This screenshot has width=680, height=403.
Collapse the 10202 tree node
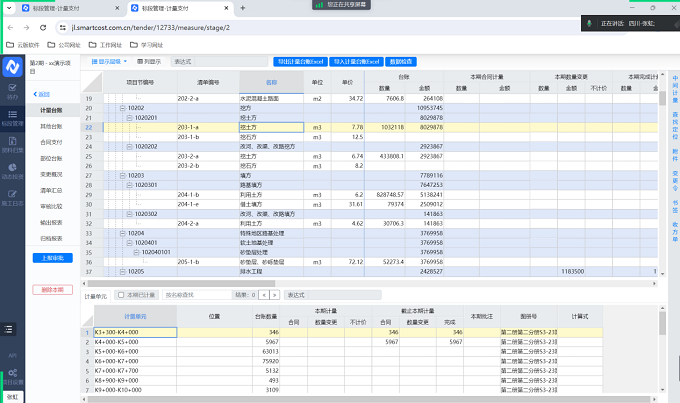pos(123,108)
